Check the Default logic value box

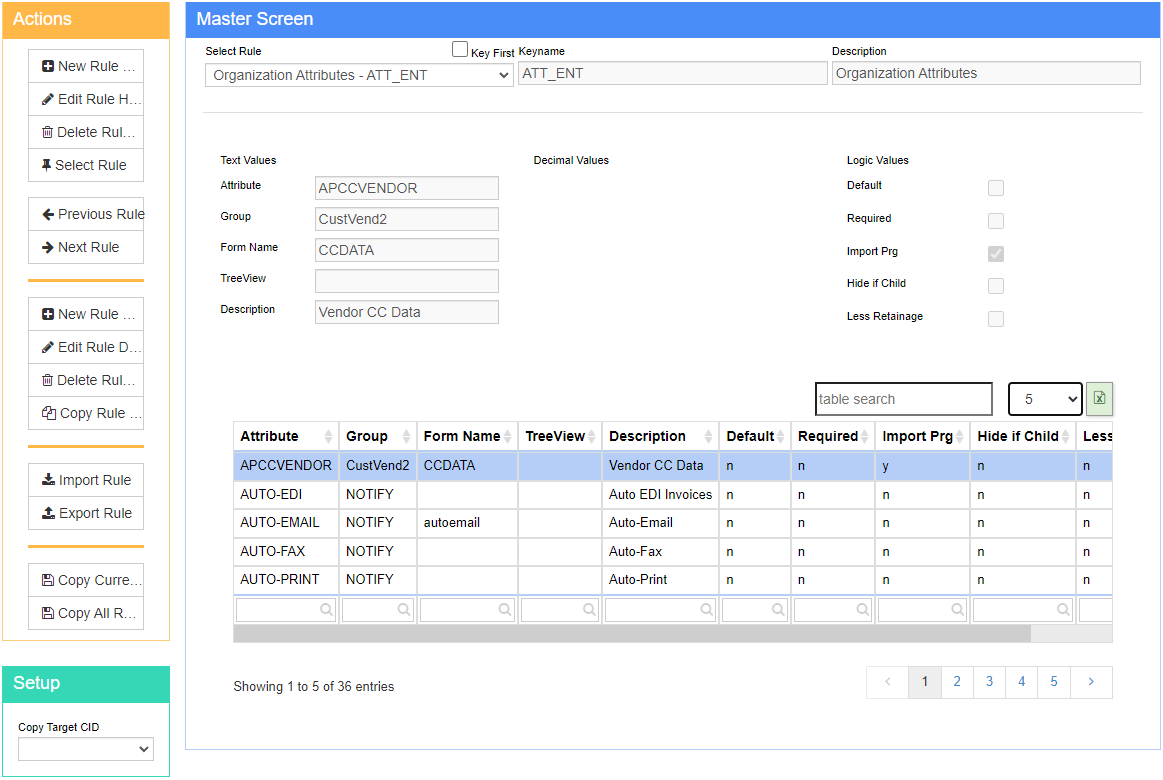995,188
